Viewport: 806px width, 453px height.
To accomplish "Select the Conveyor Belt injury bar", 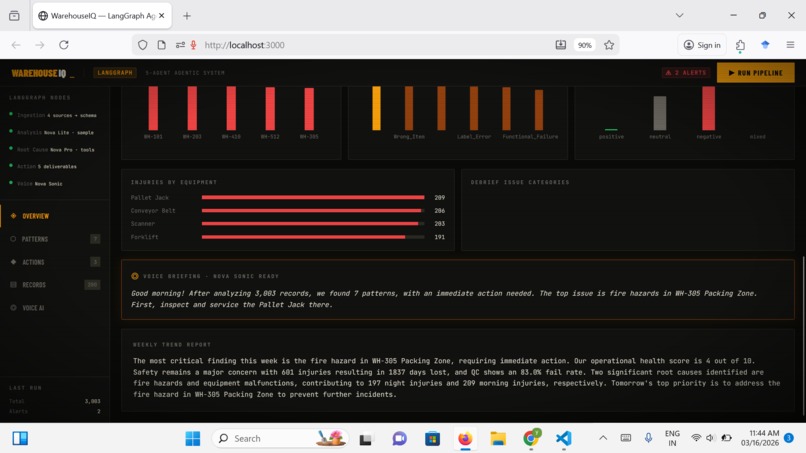I will pos(313,211).
